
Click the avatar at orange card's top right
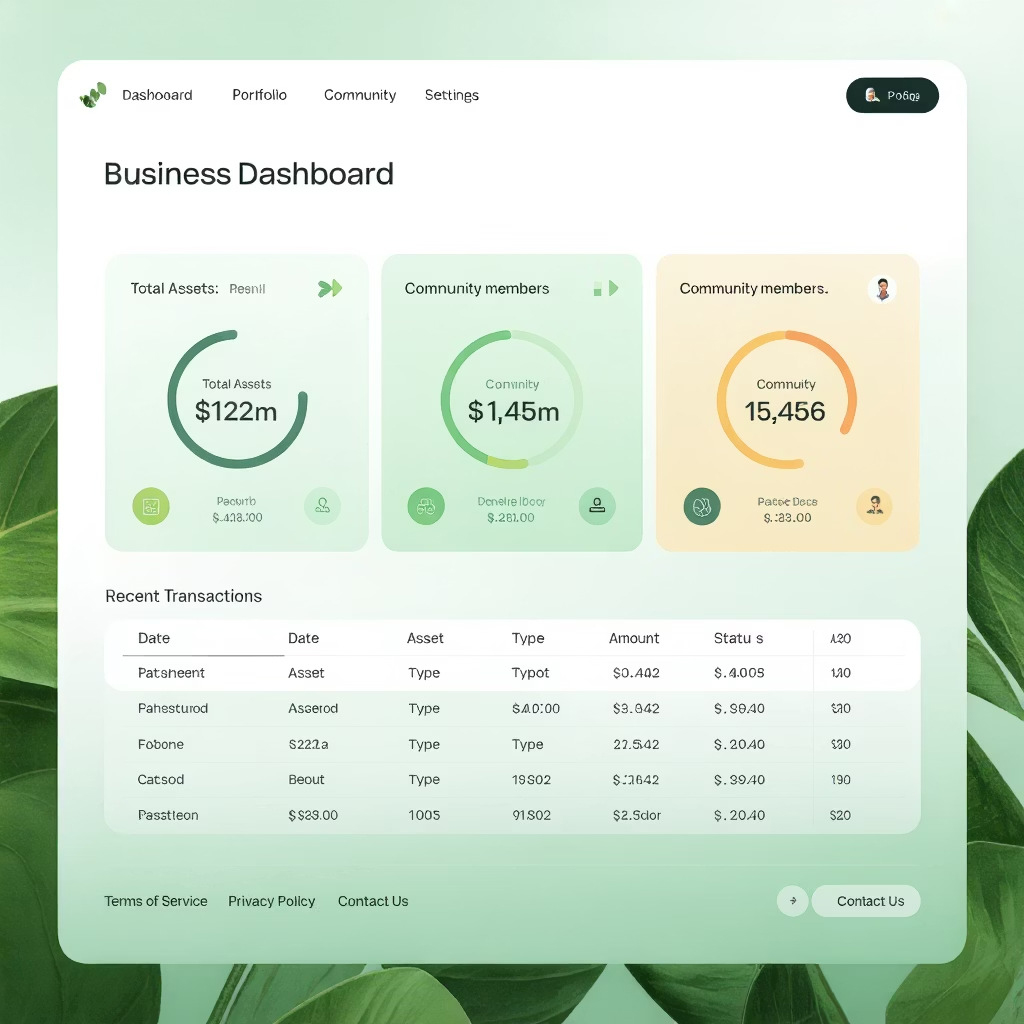pyautogui.click(x=882, y=289)
